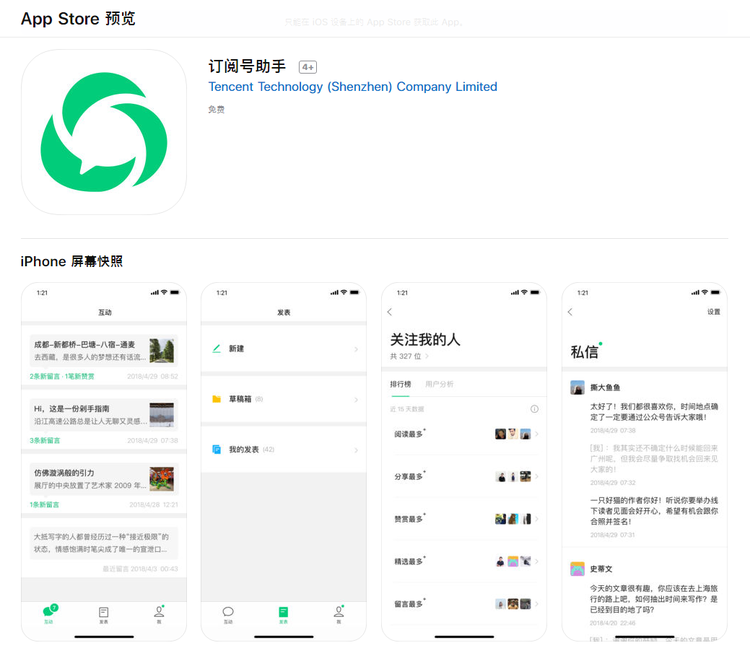Viewport: 750px width, 661px height.
Task: Switch to the 用户分析 tab
Action: click(439, 384)
